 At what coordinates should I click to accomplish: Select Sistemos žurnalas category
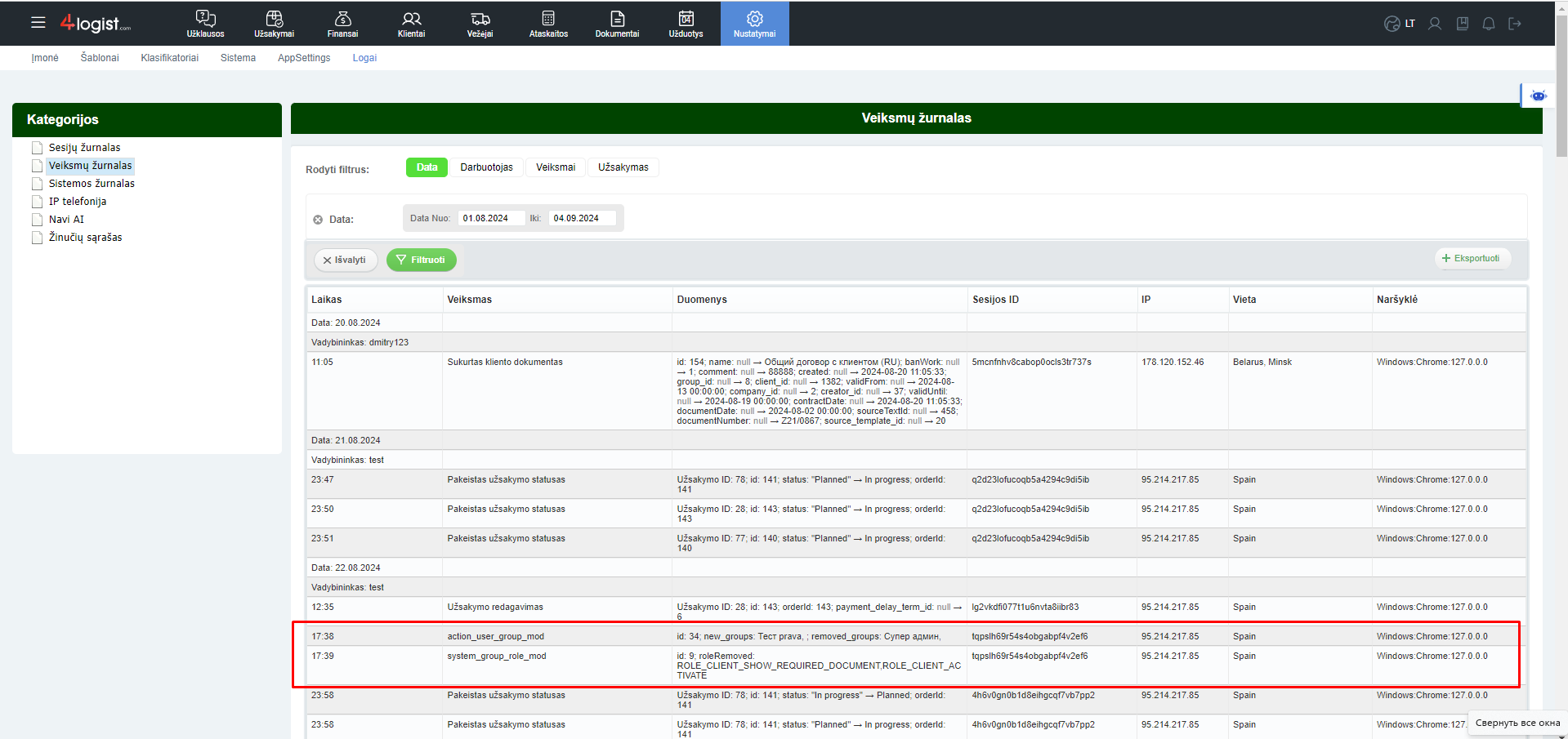[x=92, y=184]
